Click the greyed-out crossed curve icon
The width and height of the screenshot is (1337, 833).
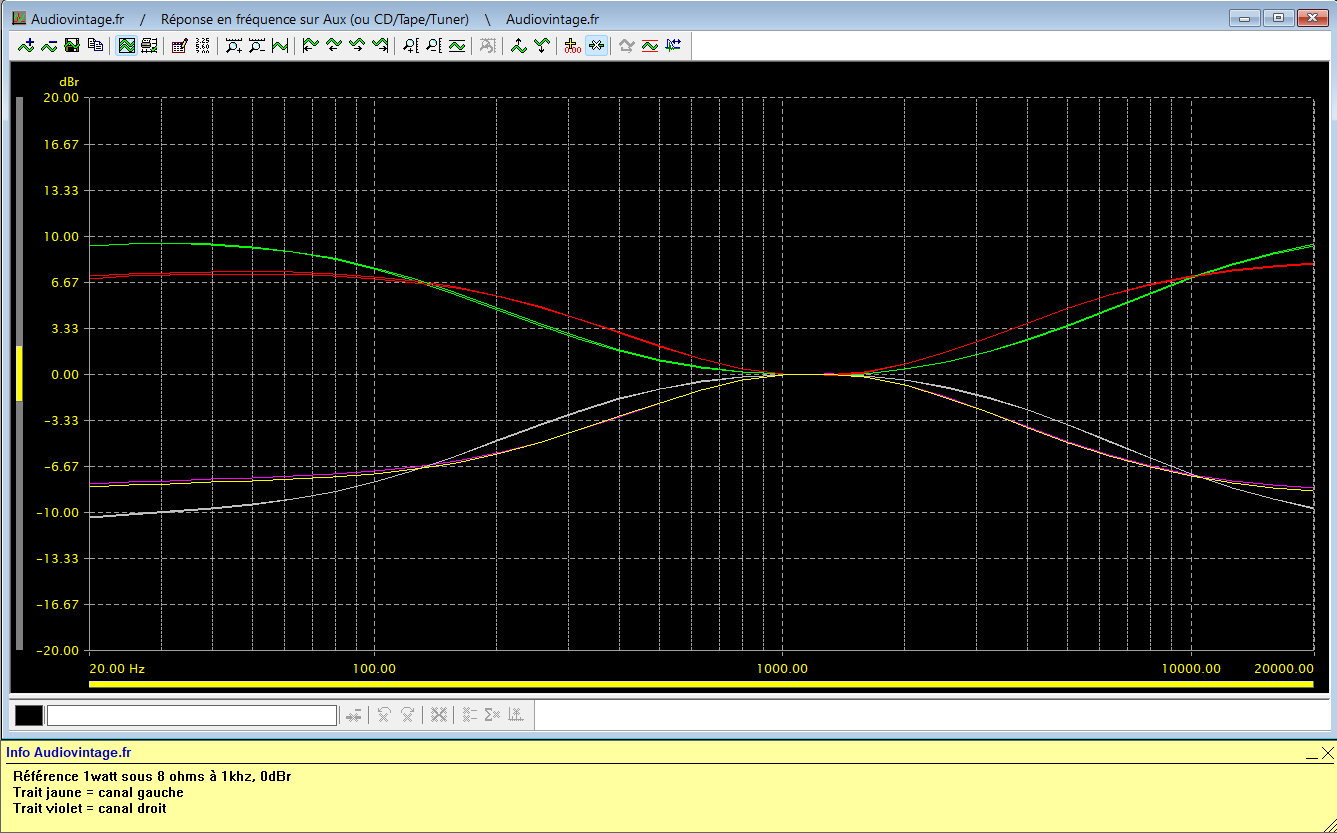(487, 45)
